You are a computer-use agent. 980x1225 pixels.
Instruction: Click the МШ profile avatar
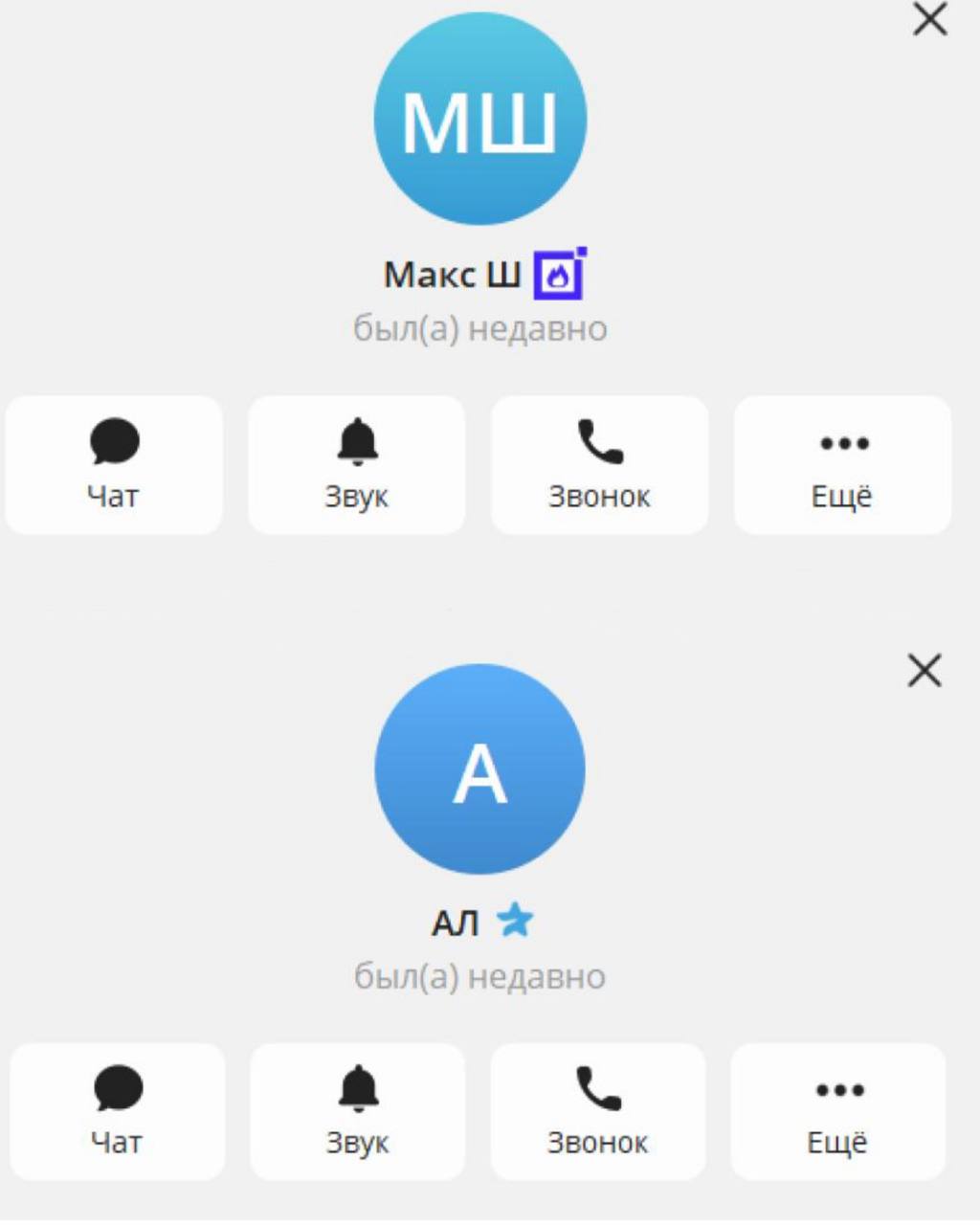click(479, 119)
